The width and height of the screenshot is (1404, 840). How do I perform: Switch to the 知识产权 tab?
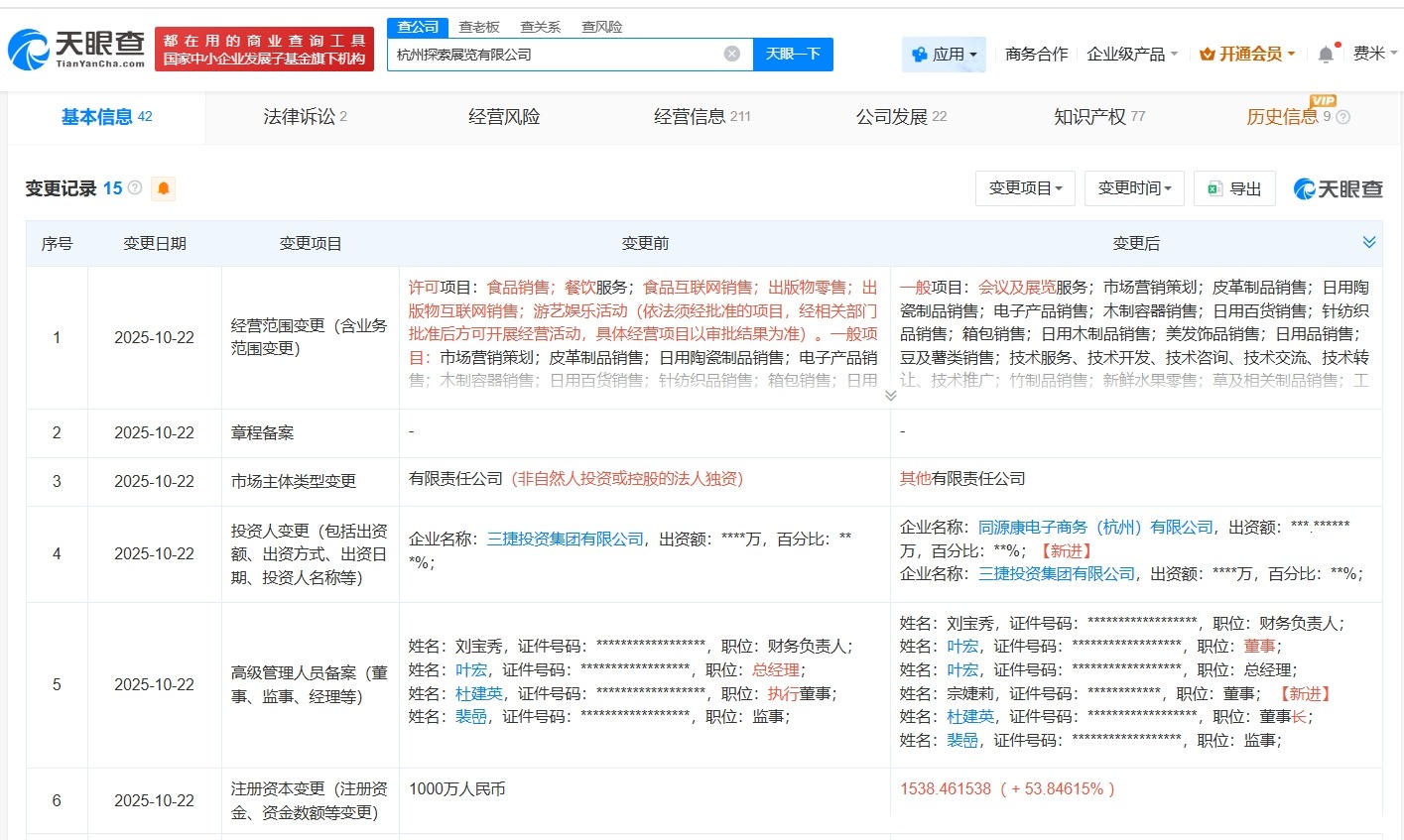tap(1091, 116)
